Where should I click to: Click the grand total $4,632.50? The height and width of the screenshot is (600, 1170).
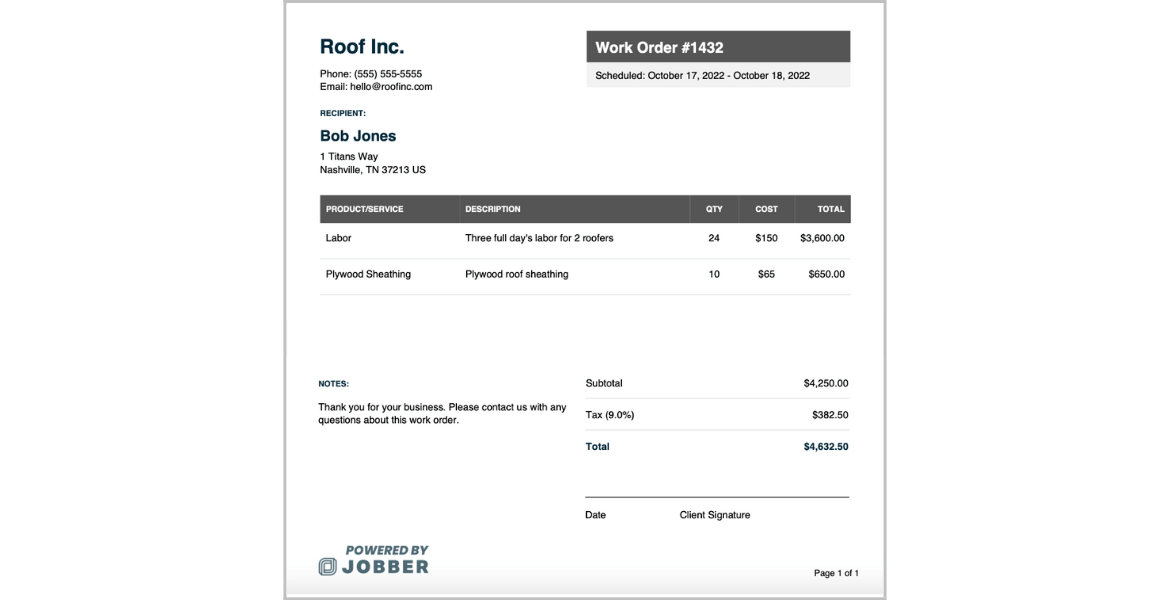click(x=826, y=447)
